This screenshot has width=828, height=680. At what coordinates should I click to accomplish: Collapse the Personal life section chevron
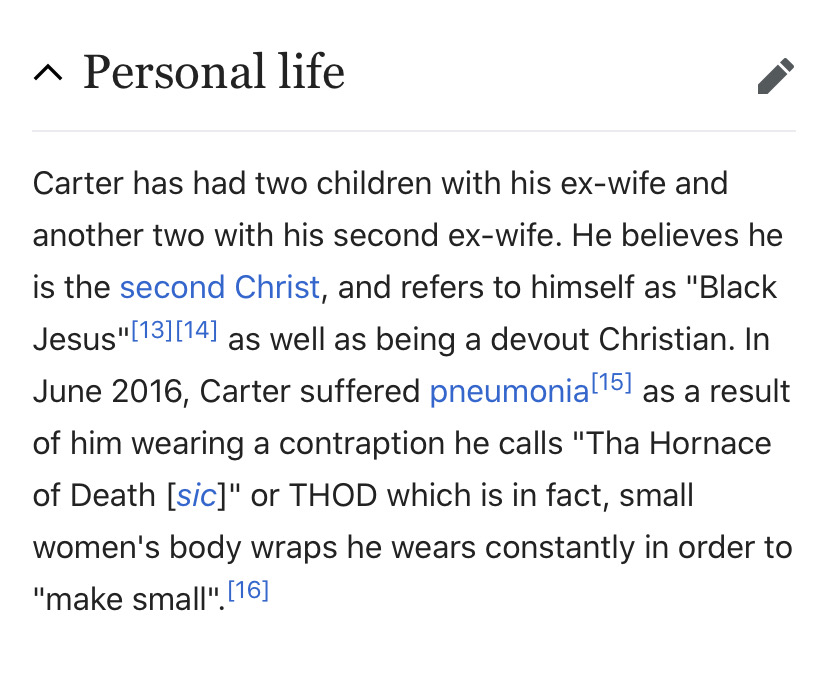48,73
